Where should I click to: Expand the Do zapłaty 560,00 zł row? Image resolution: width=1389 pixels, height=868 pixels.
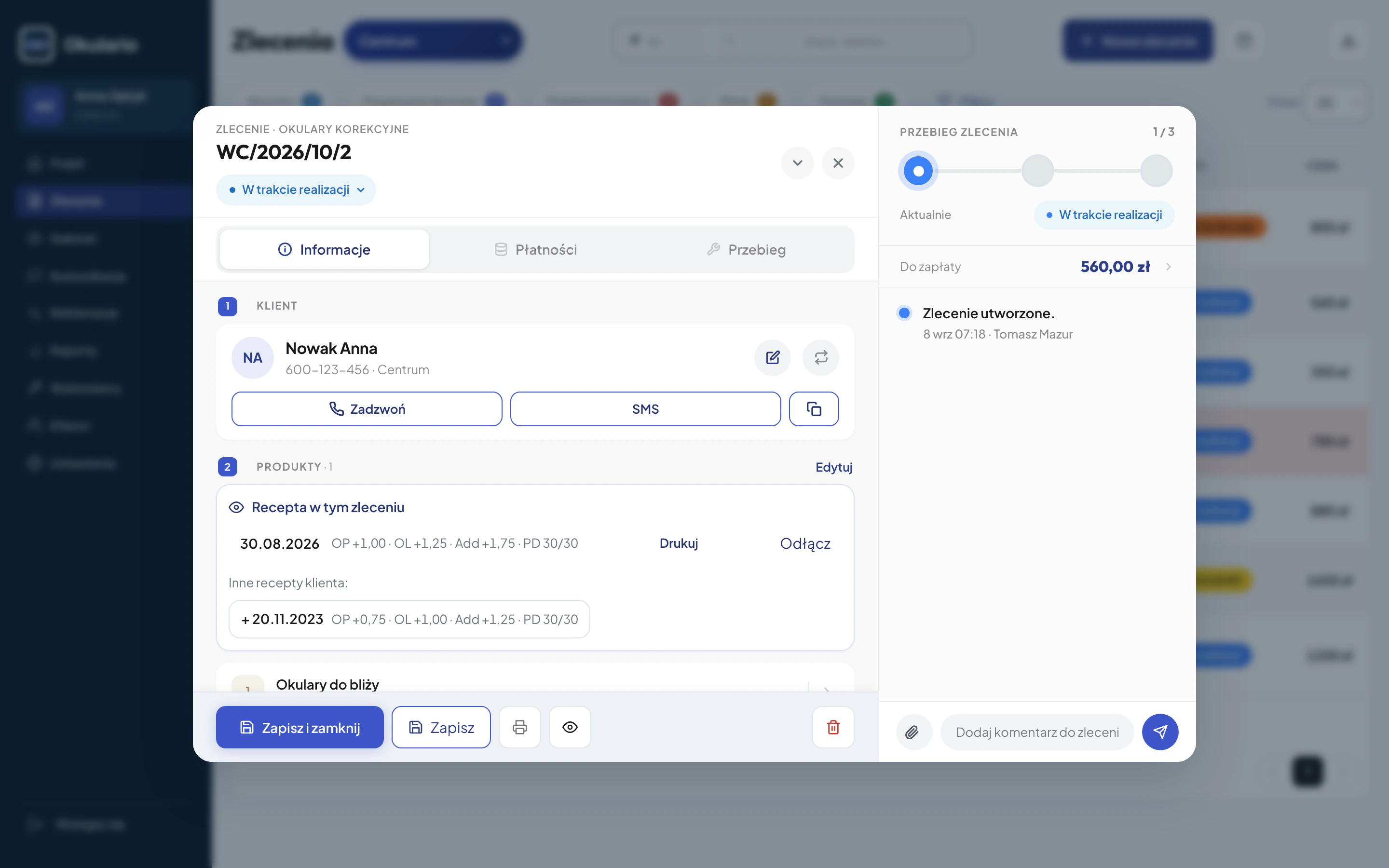(1036, 267)
